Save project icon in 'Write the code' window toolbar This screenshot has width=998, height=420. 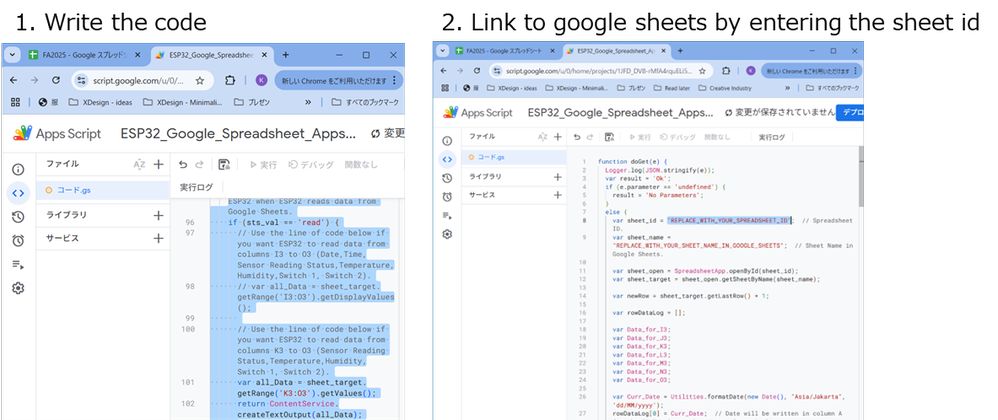224,164
